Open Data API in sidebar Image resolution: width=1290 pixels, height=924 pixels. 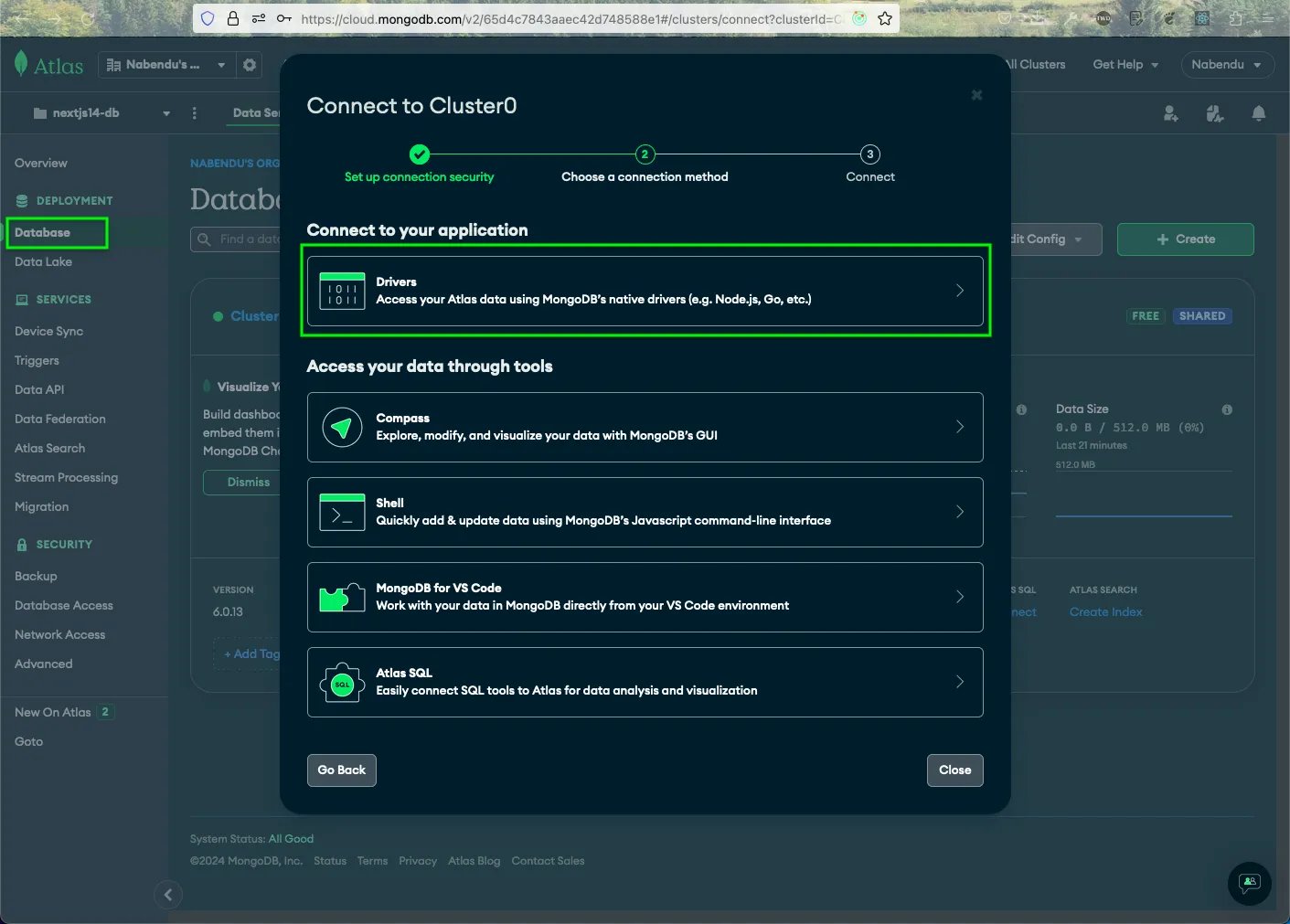(39, 390)
